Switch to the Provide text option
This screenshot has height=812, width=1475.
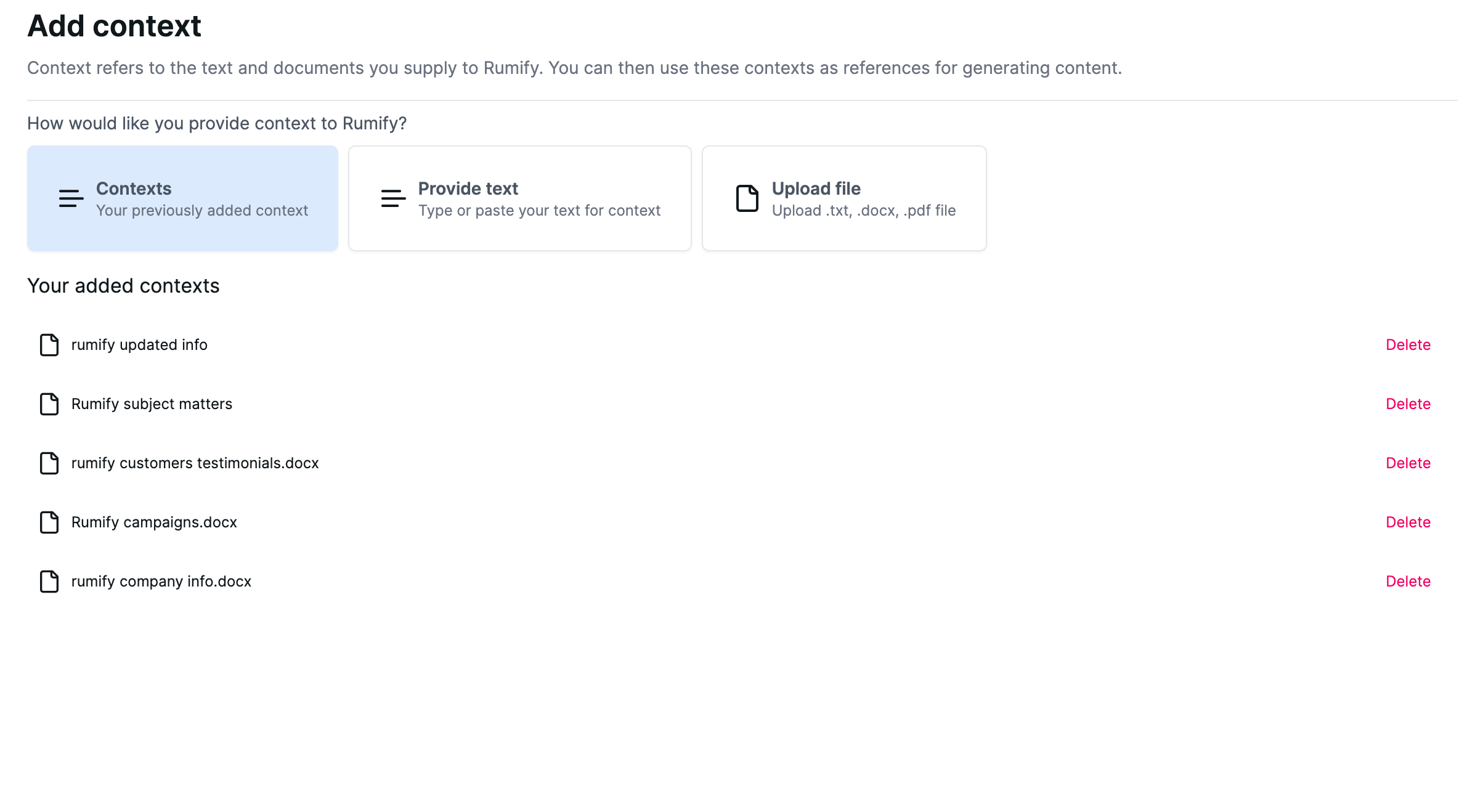520,198
